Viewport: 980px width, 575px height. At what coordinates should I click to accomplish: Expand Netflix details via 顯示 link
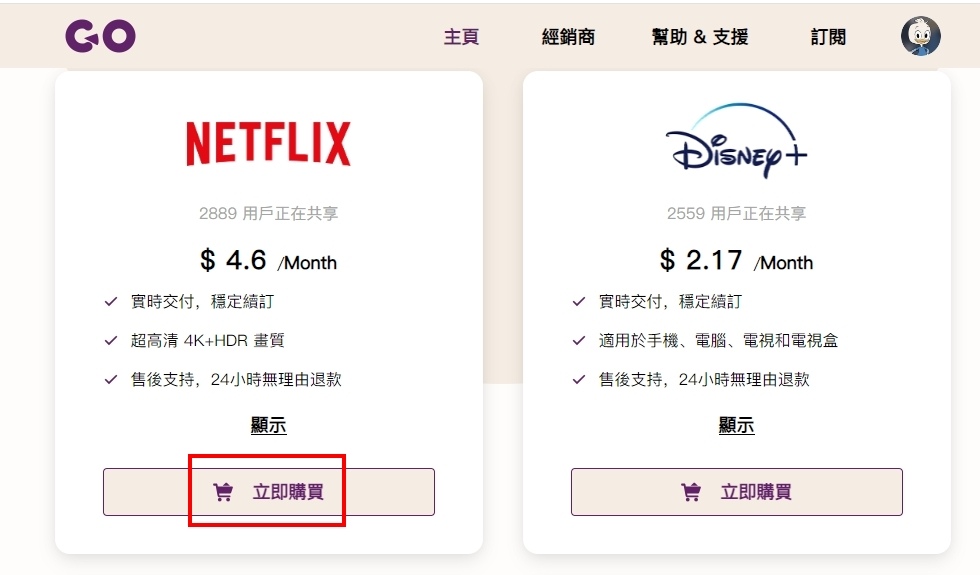[269, 425]
